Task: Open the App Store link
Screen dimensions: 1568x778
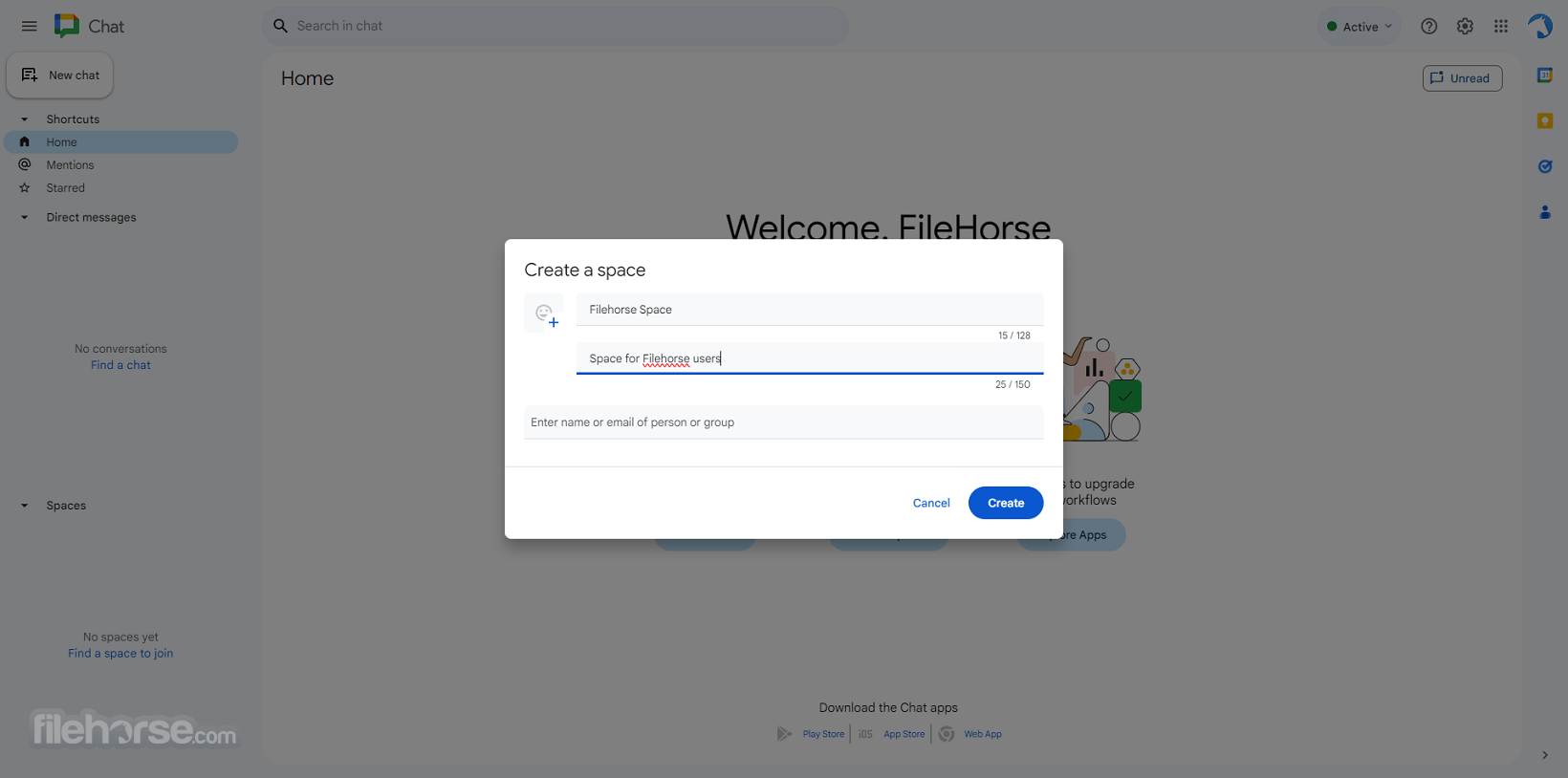Action: click(904, 734)
